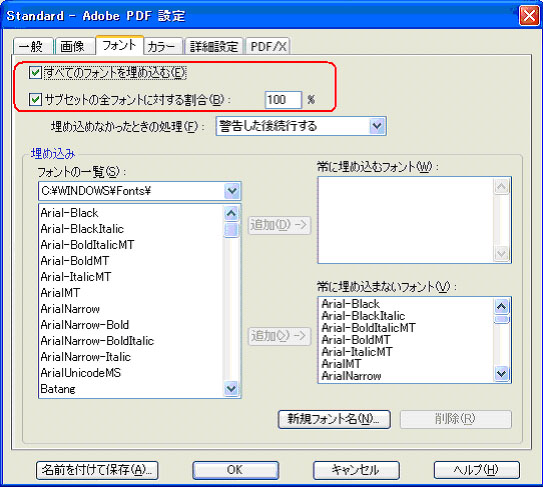Select Arial-Black in never-embed list
Image resolution: width=543 pixels, height=487 pixels.
coord(350,304)
